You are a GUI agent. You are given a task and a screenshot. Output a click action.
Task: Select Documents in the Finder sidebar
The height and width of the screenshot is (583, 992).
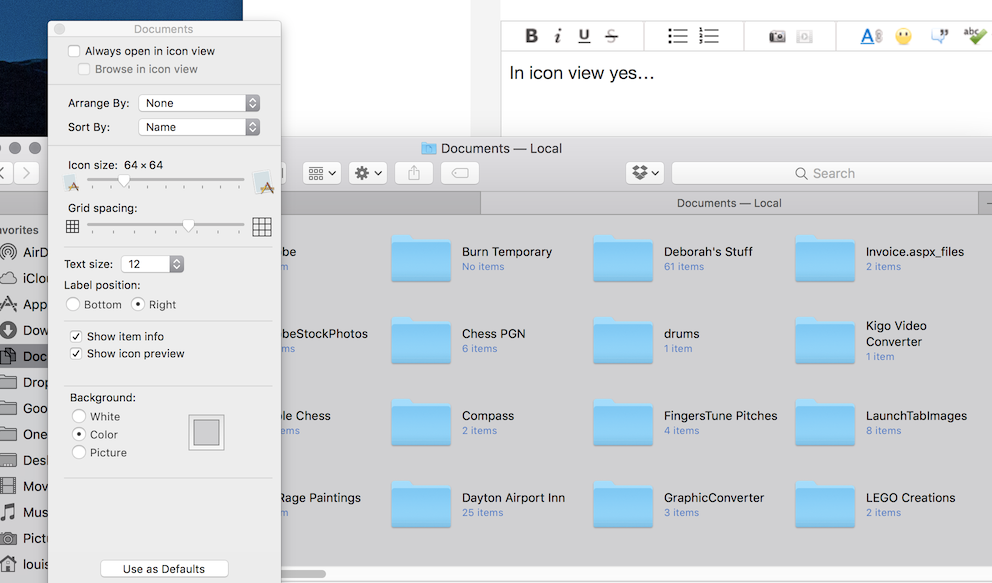[x=24, y=356]
